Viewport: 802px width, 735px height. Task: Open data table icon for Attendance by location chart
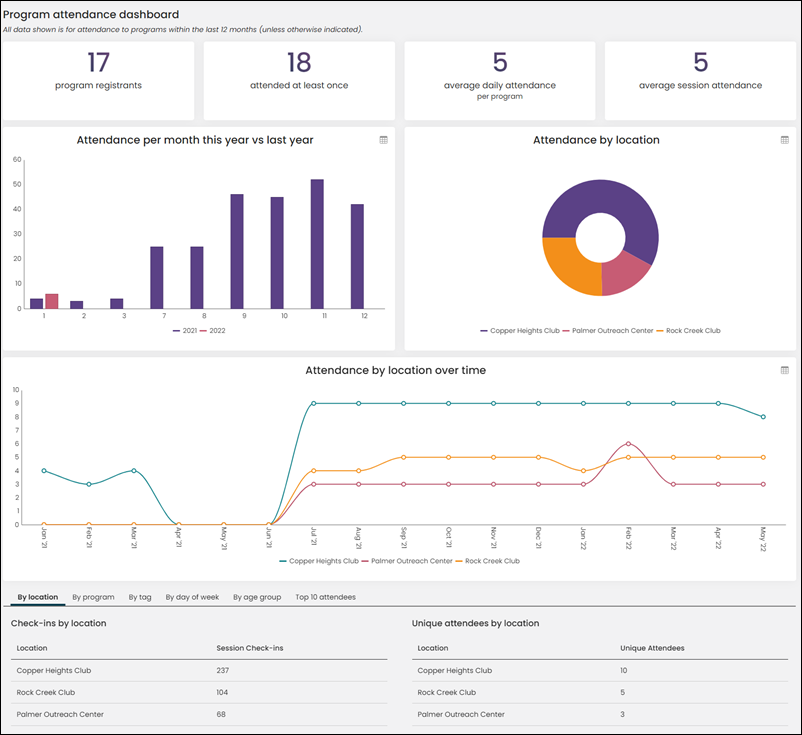coord(785,140)
